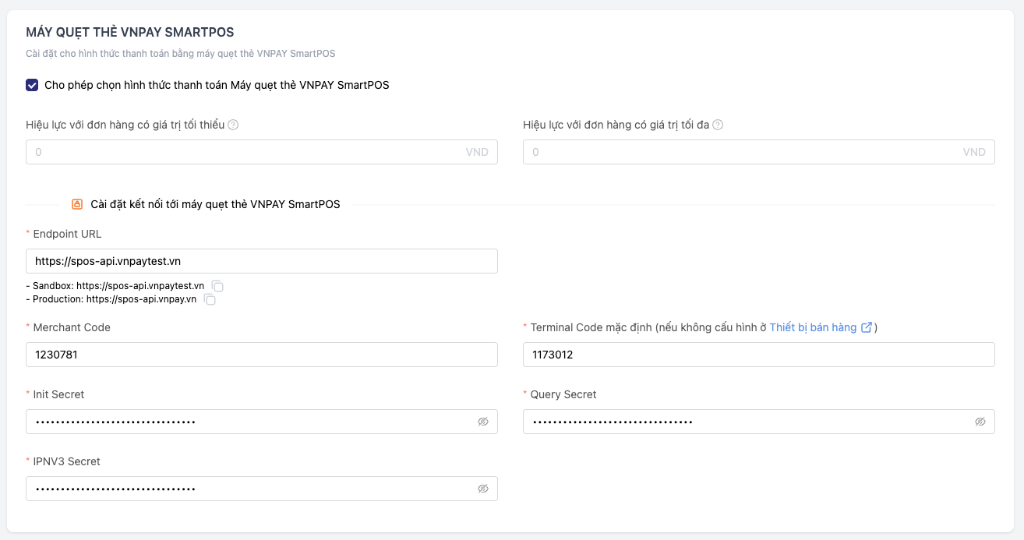This screenshot has height=540, width=1024.
Task: Click inside the IPNV3 Secret field
Action: (250, 489)
